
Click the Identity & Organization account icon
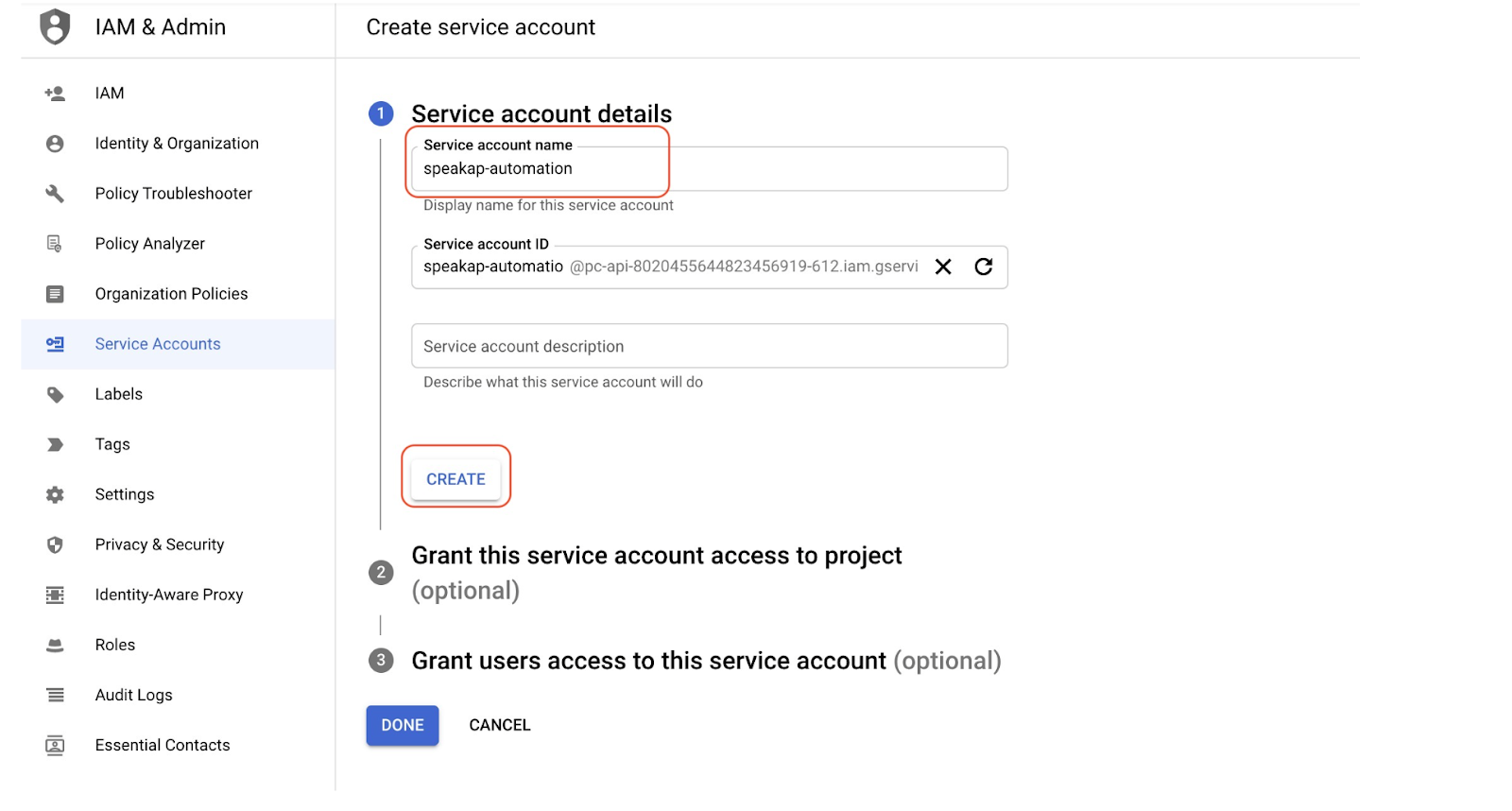55,144
